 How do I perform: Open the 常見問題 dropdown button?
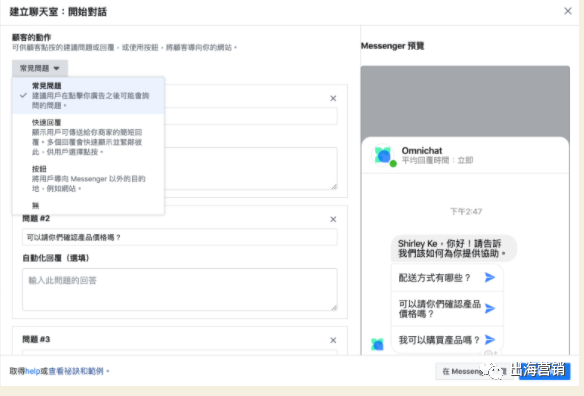[40, 68]
